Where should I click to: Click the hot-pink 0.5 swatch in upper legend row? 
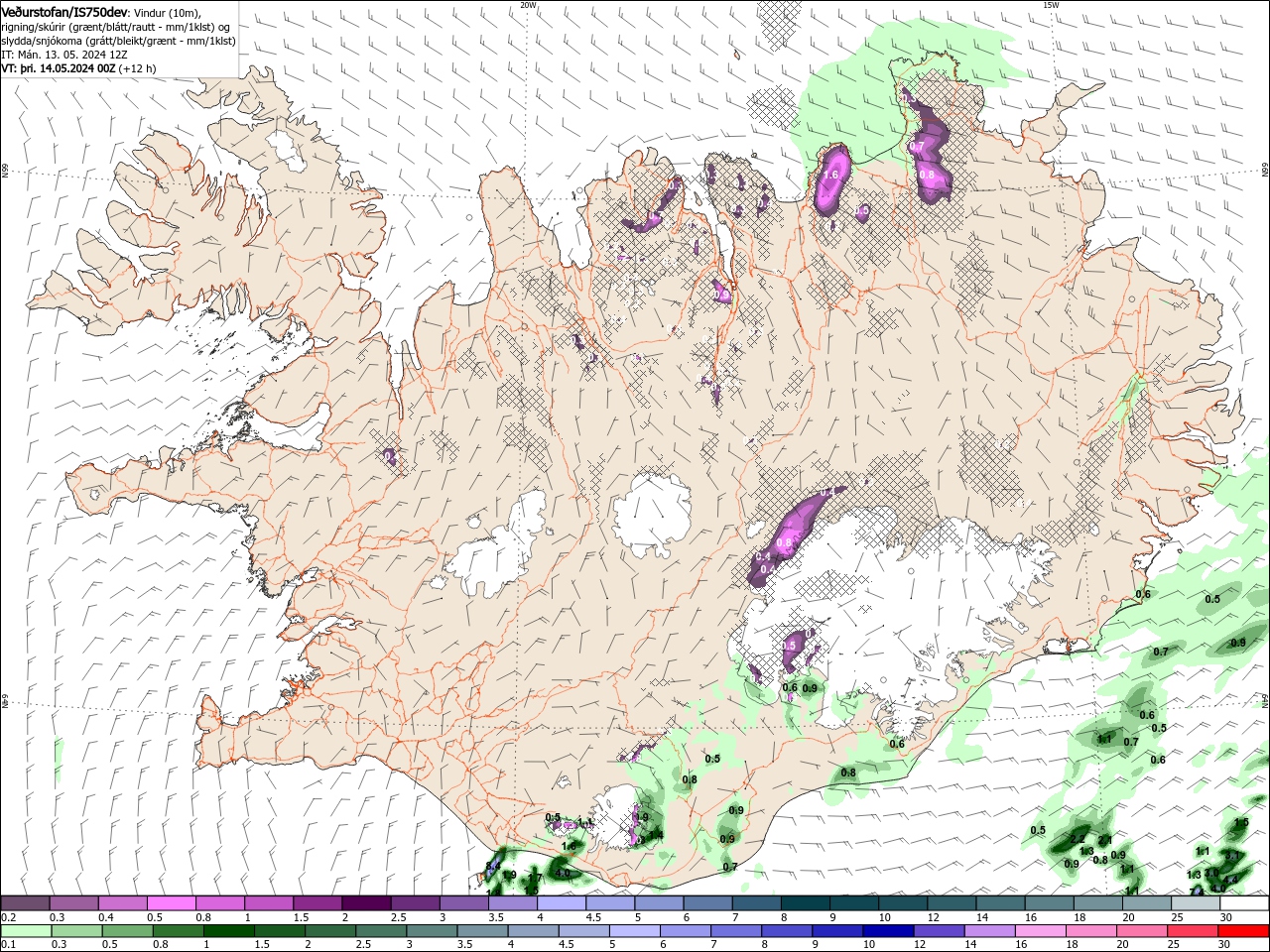pos(171,903)
